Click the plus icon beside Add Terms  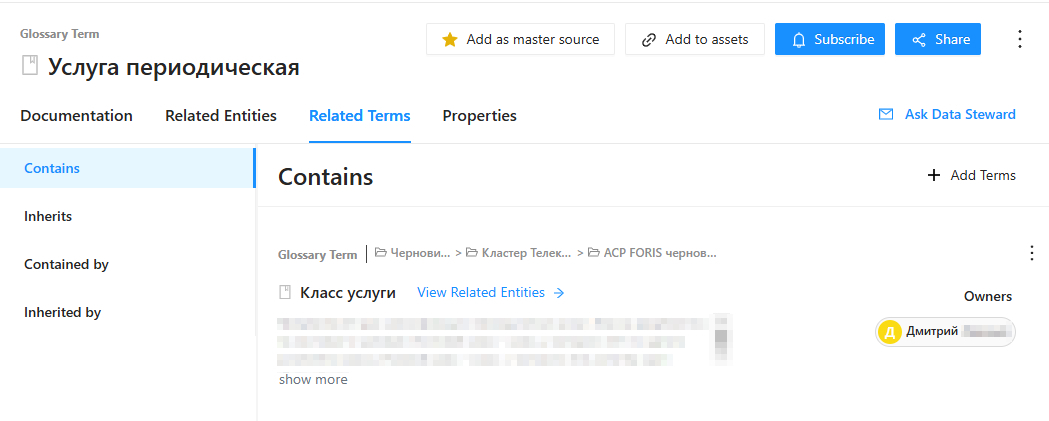point(934,175)
